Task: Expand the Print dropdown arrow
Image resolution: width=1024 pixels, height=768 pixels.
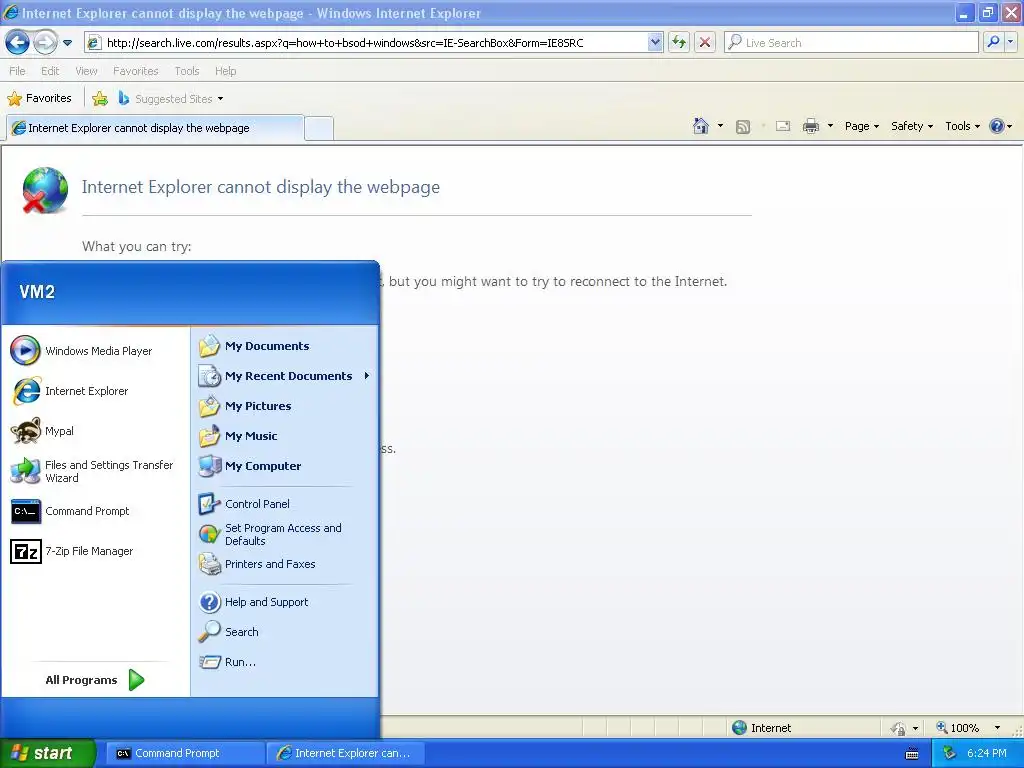Action: pyautogui.click(x=830, y=126)
